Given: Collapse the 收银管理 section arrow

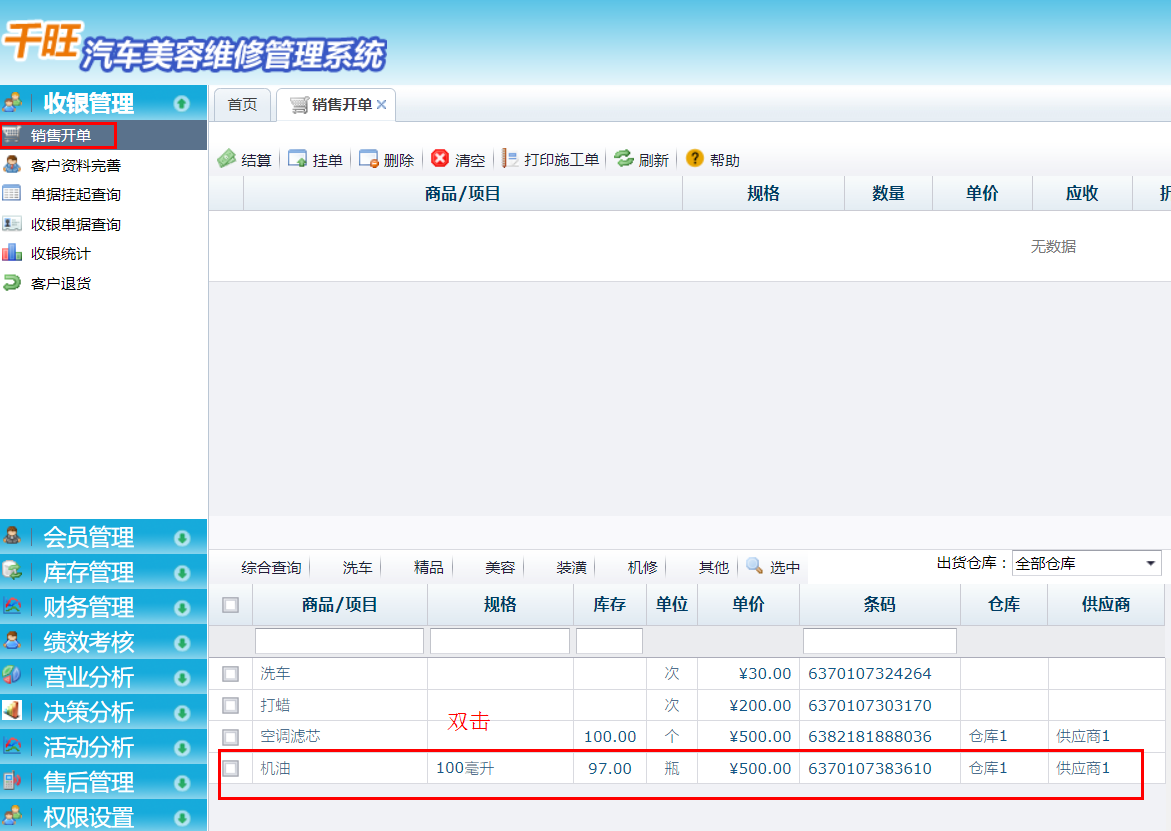Looking at the screenshot, I should tap(181, 103).
